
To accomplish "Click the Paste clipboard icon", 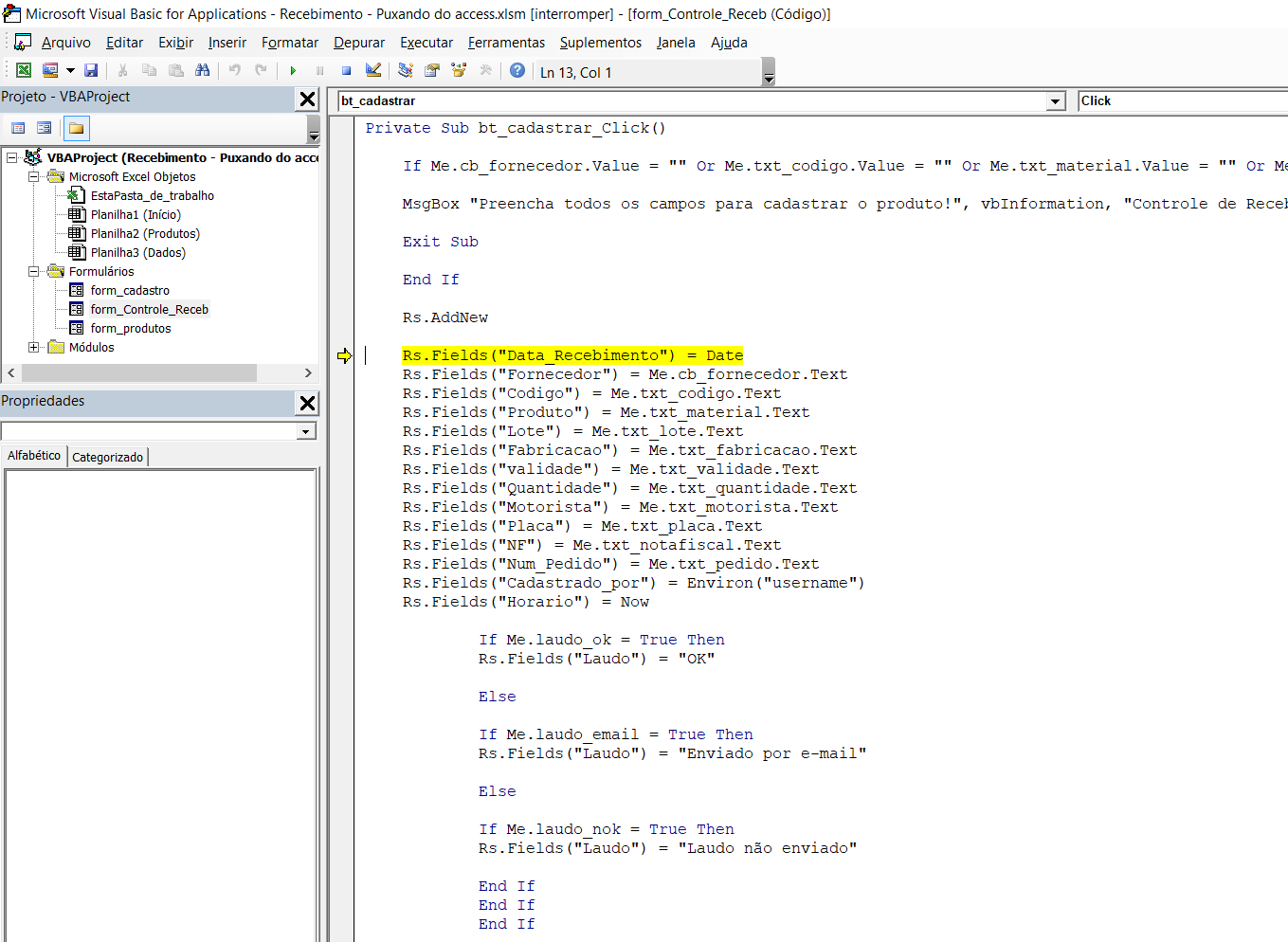I will (175, 71).
